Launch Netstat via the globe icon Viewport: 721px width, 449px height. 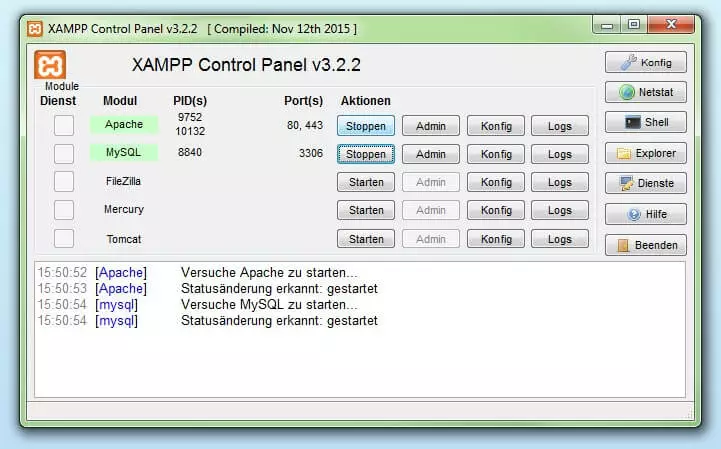click(x=628, y=93)
